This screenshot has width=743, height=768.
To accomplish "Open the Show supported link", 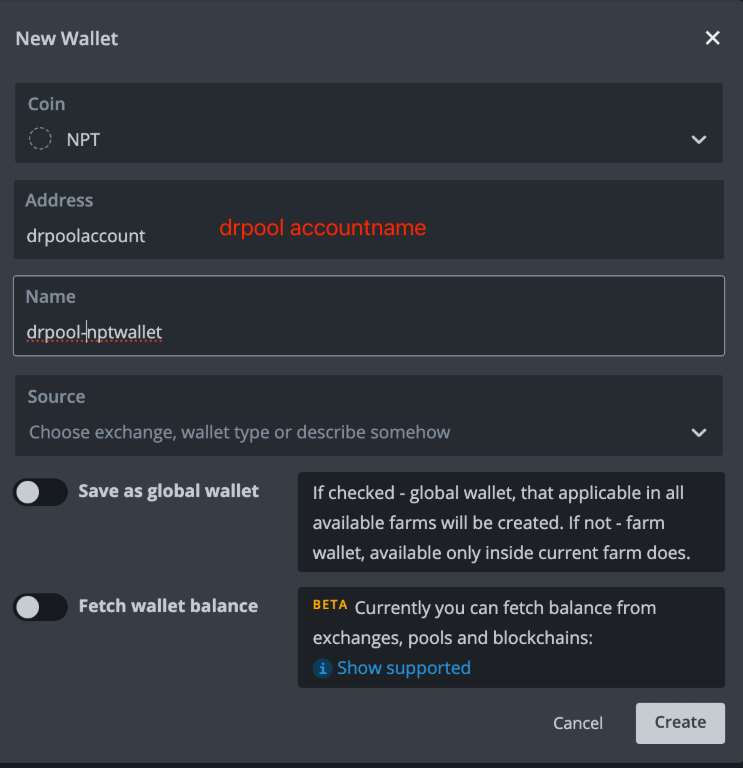I will pyautogui.click(x=403, y=668).
